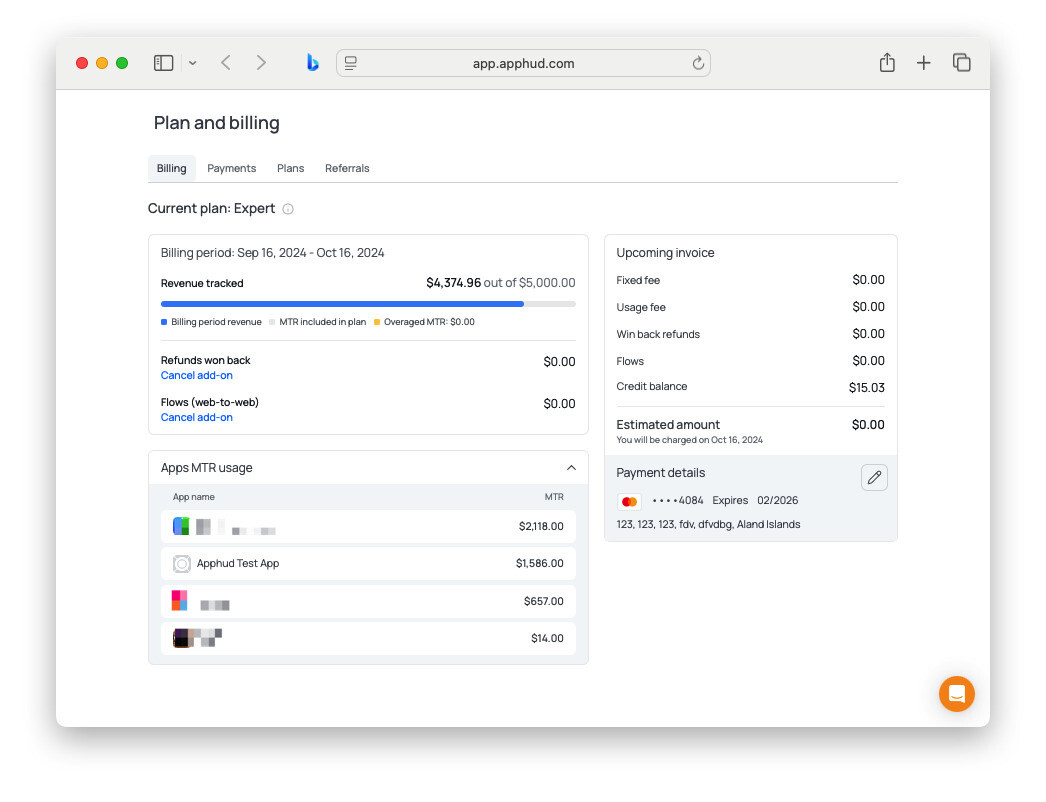The image size is (1046, 802).
Task: Select the Referrals tab
Action: coord(347,168)
